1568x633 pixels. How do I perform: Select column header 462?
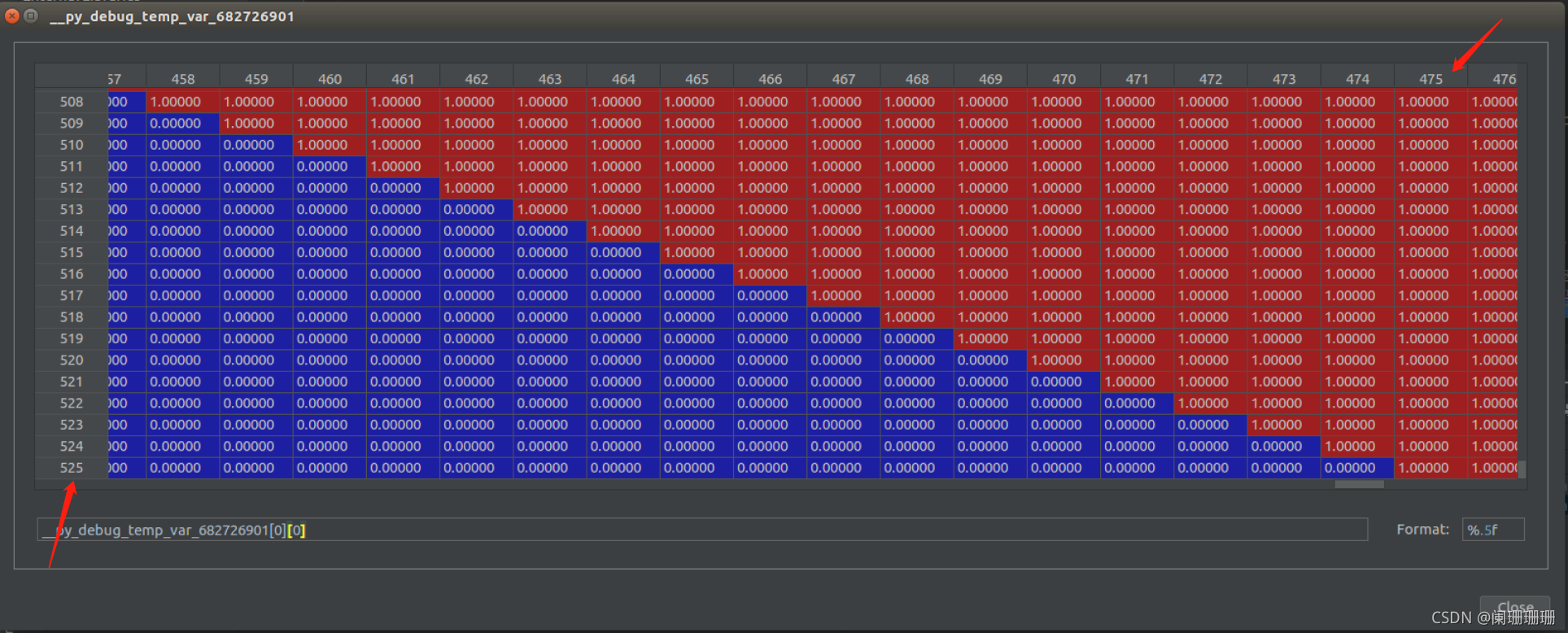pyautogui.click(x=477, y=79)
